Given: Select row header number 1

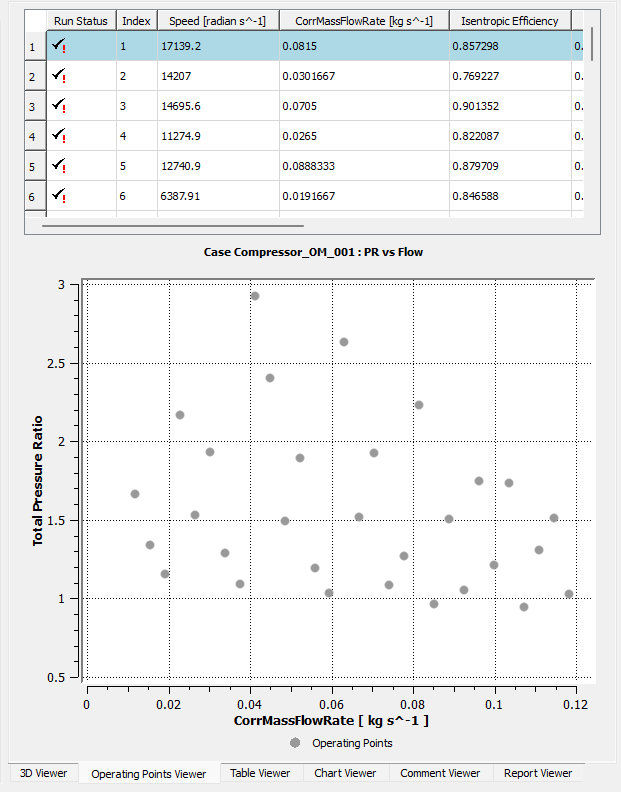Looking at the screenshot, I should coord(35,46).
